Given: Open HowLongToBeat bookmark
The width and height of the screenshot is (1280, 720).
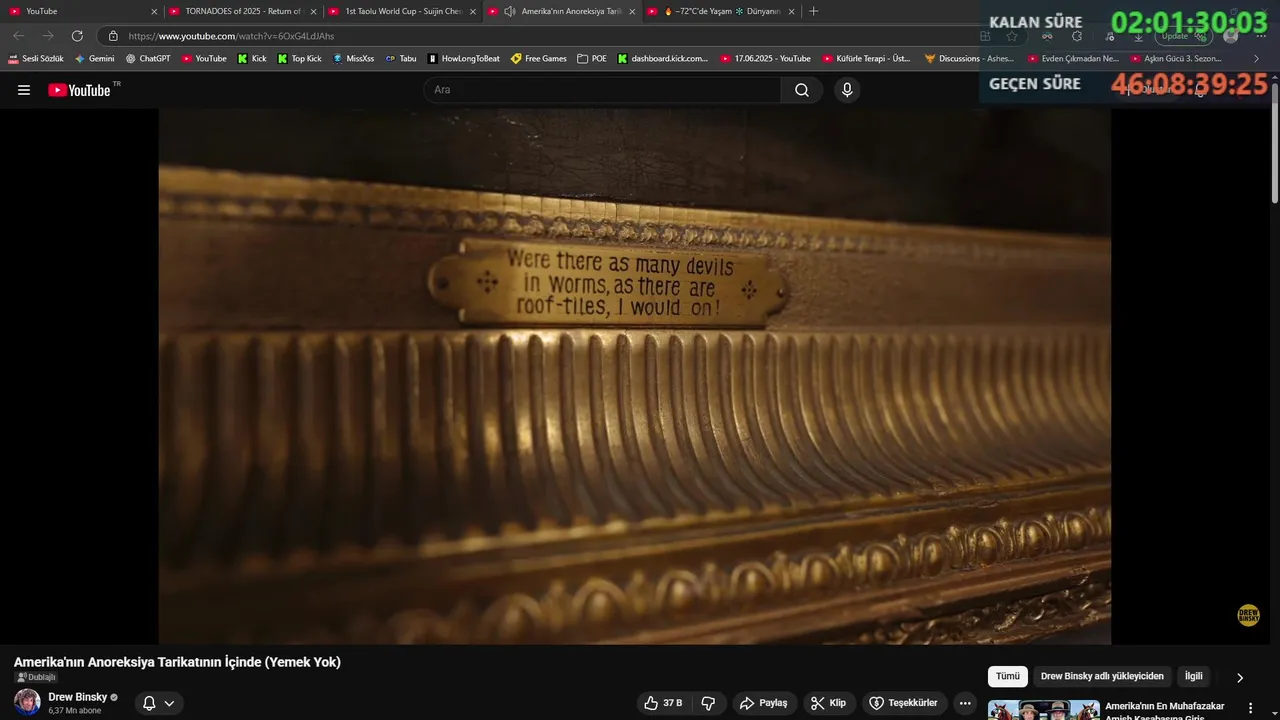Looking at the screenshot, I should [x=463, y=58].
